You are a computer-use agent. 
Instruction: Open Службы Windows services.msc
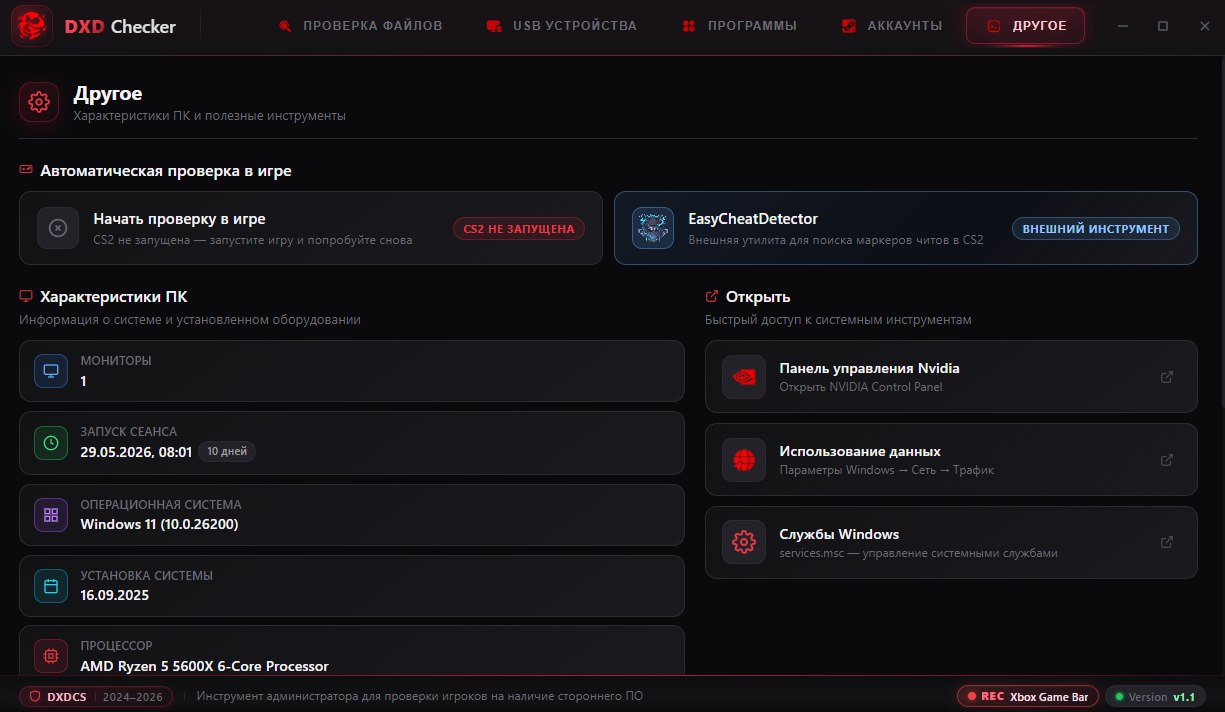point(951,542)
